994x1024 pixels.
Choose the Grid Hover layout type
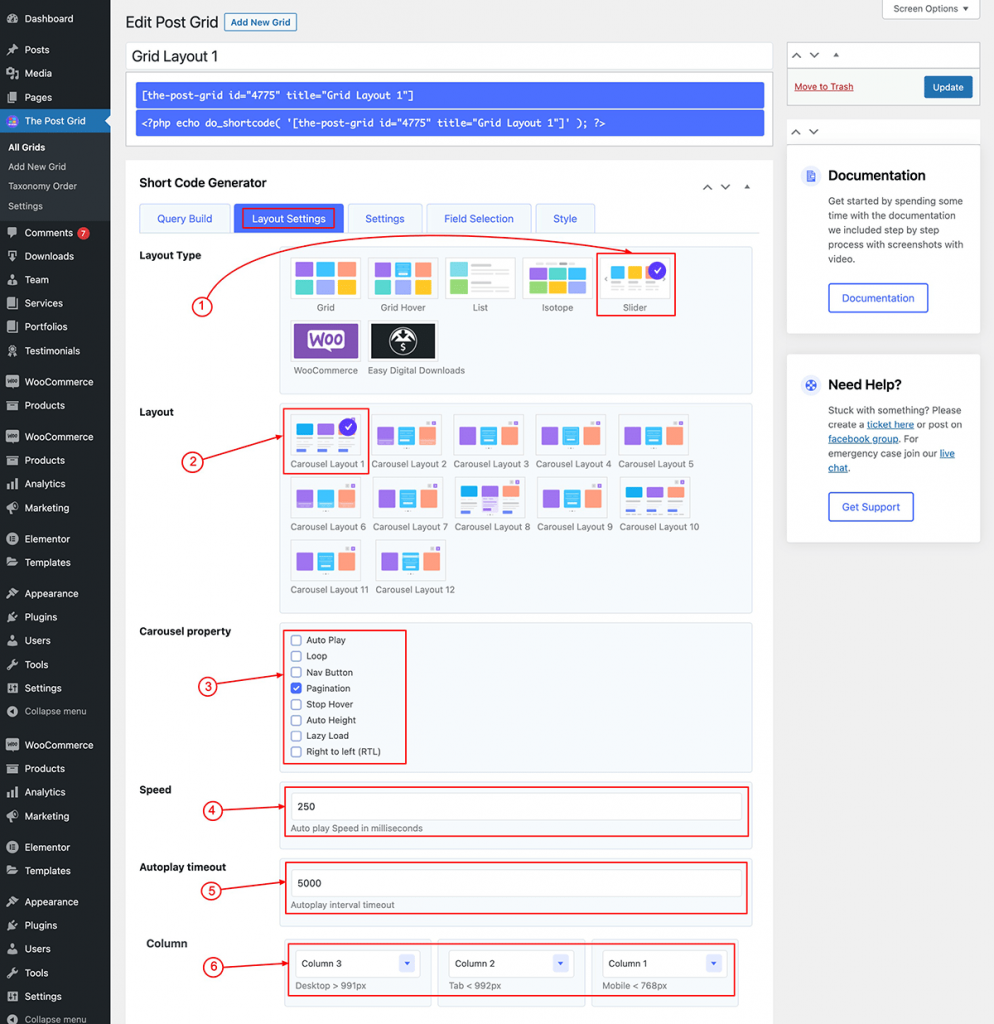pos(402,279)
